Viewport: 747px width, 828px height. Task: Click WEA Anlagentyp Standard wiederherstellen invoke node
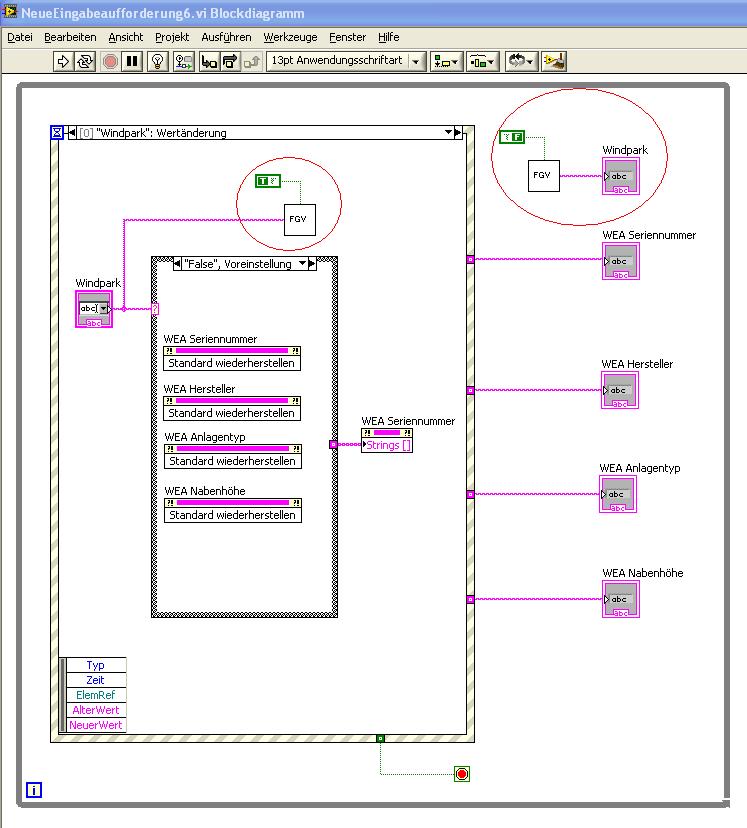click(233, 457)
